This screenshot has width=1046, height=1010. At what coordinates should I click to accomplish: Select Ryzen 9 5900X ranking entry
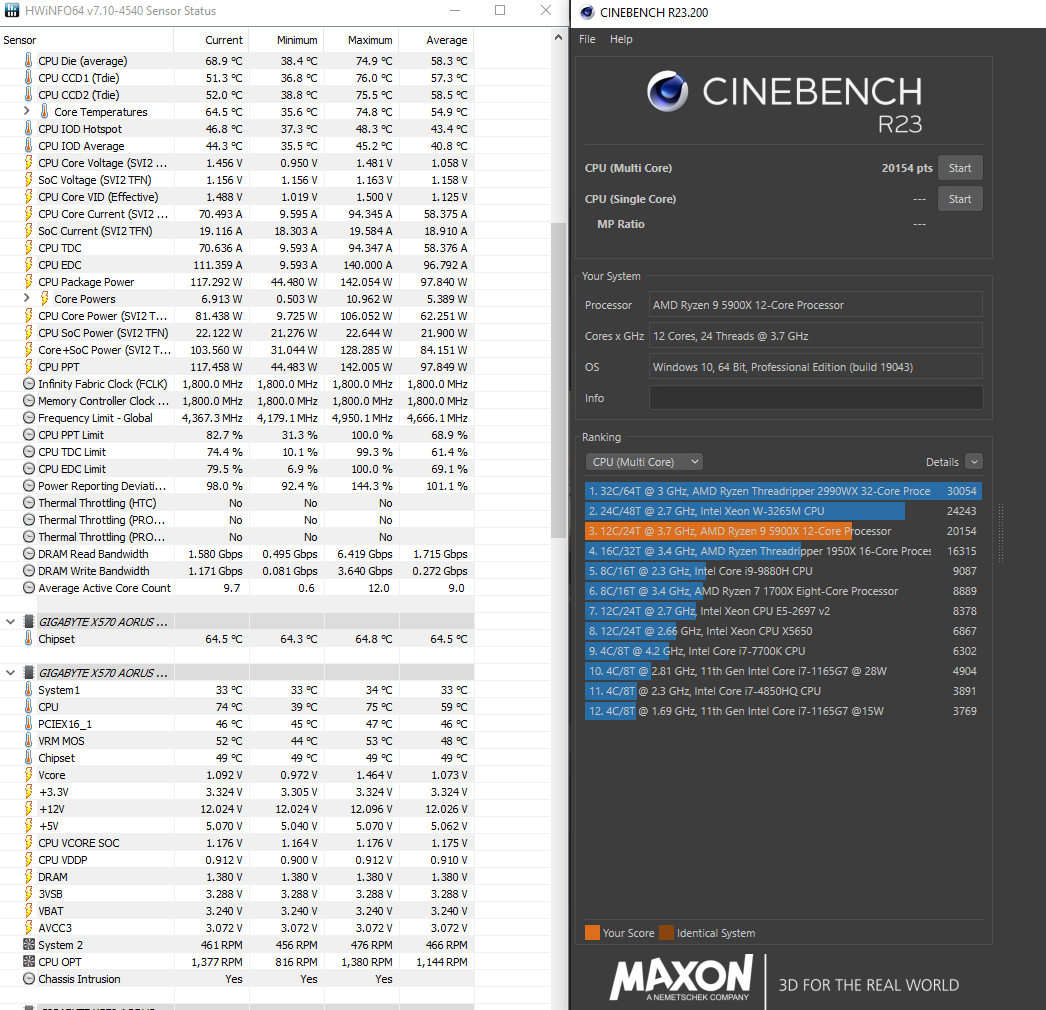pos(782,531)
